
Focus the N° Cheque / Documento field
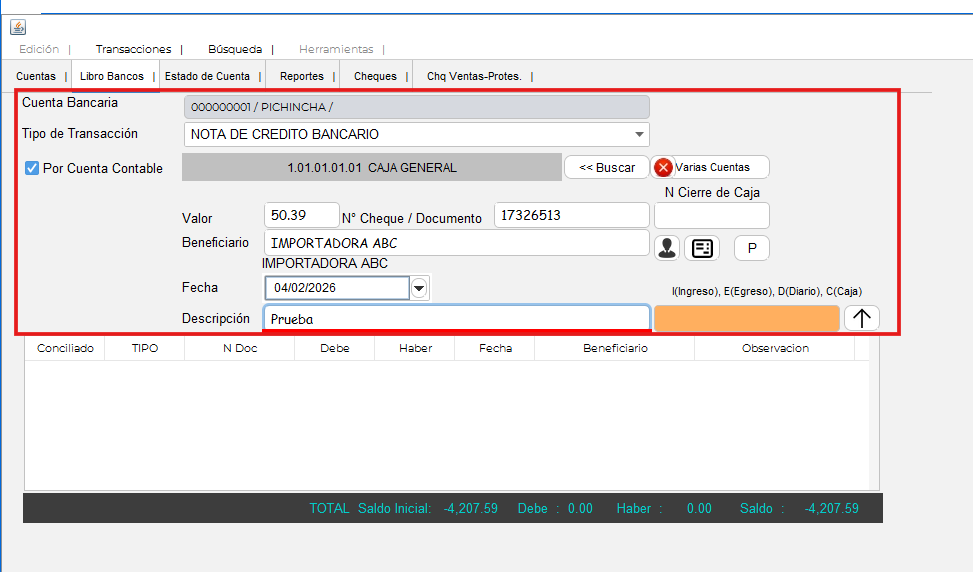tap(571, 215)
